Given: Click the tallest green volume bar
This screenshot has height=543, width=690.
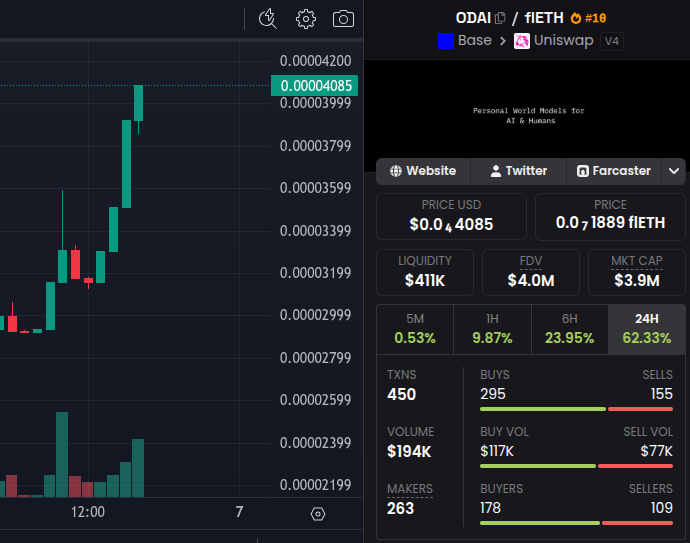Looking at the screenshot, I should pyautogui.click(x=62, y=455).
